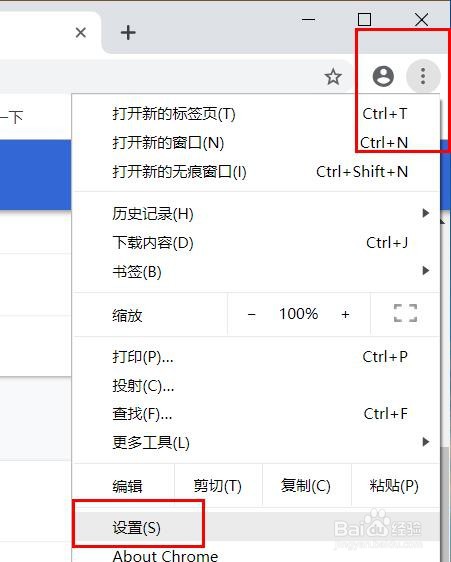This screenshot has height=562, width=451.
Task: Expand 更多工具(L) more tools submenu
Action: coord(256,442)
